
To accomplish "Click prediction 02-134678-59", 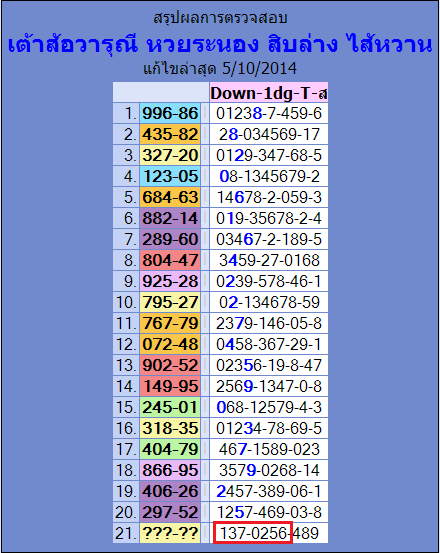I will pyautogui.click(x=269, y=302).
